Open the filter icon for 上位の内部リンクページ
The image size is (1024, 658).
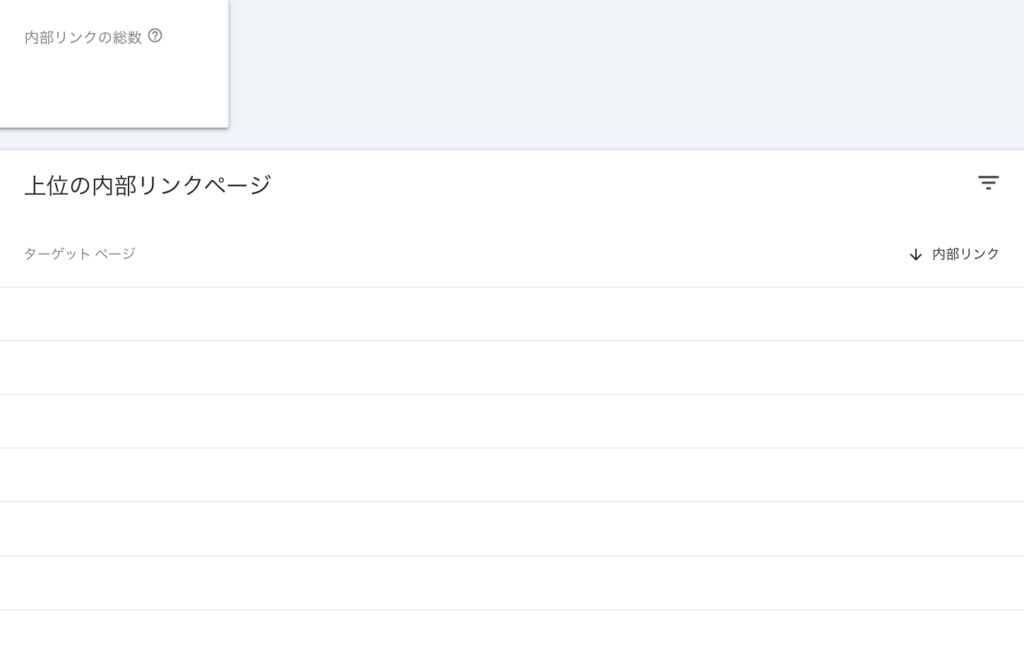[988, 183]
